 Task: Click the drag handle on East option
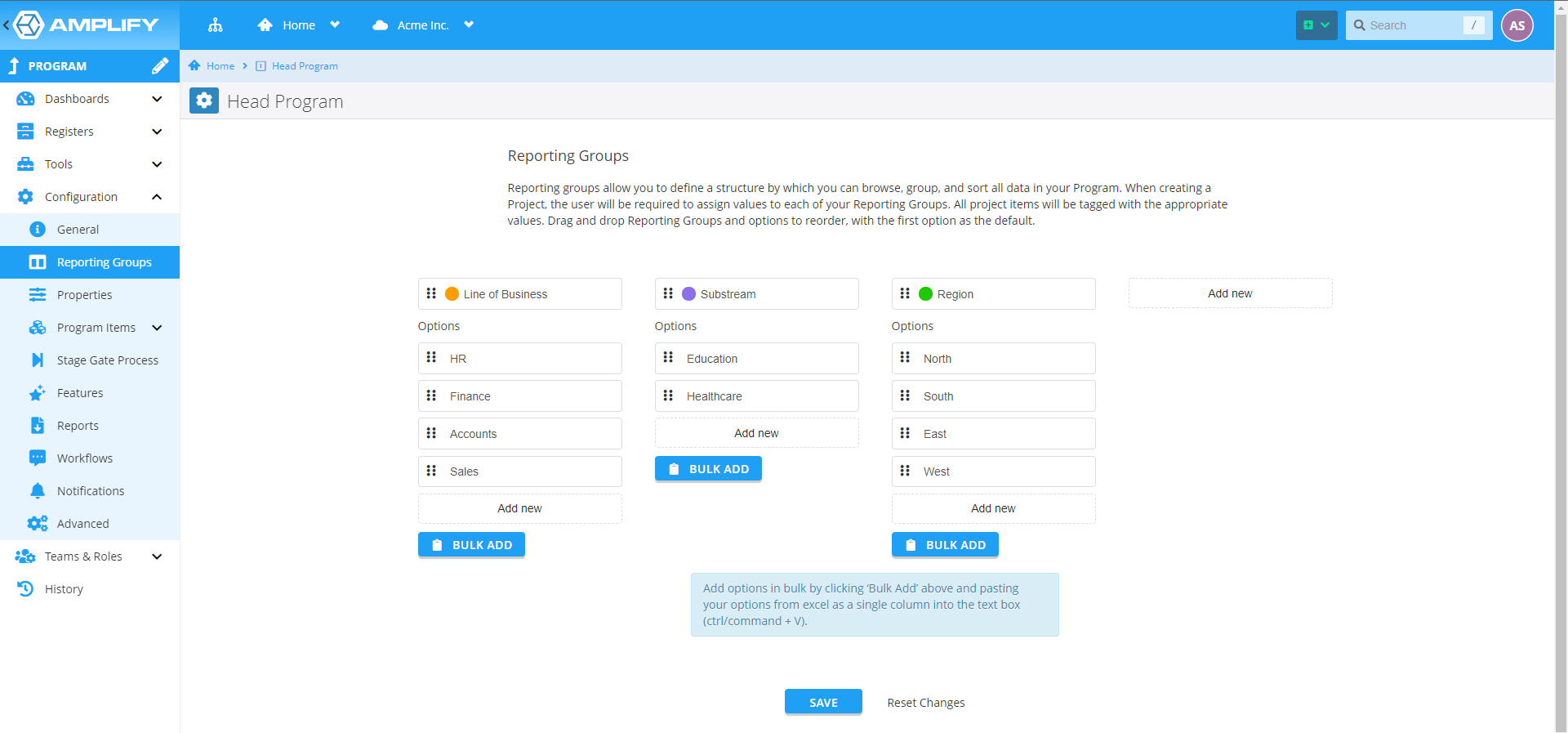905,433
